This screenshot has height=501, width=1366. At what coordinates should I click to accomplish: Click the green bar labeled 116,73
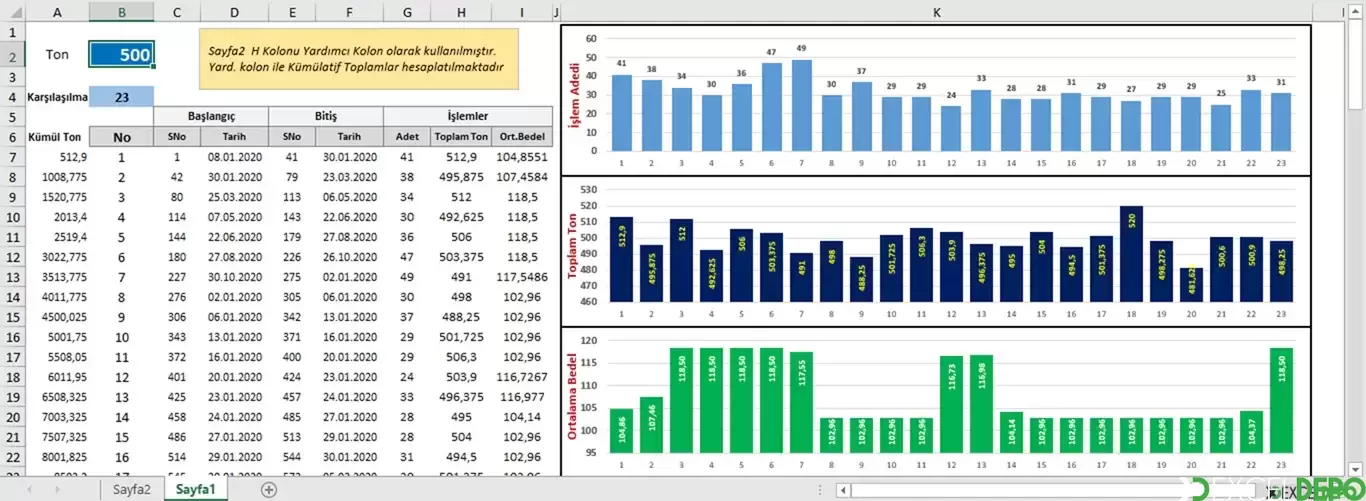click(951, 405)
